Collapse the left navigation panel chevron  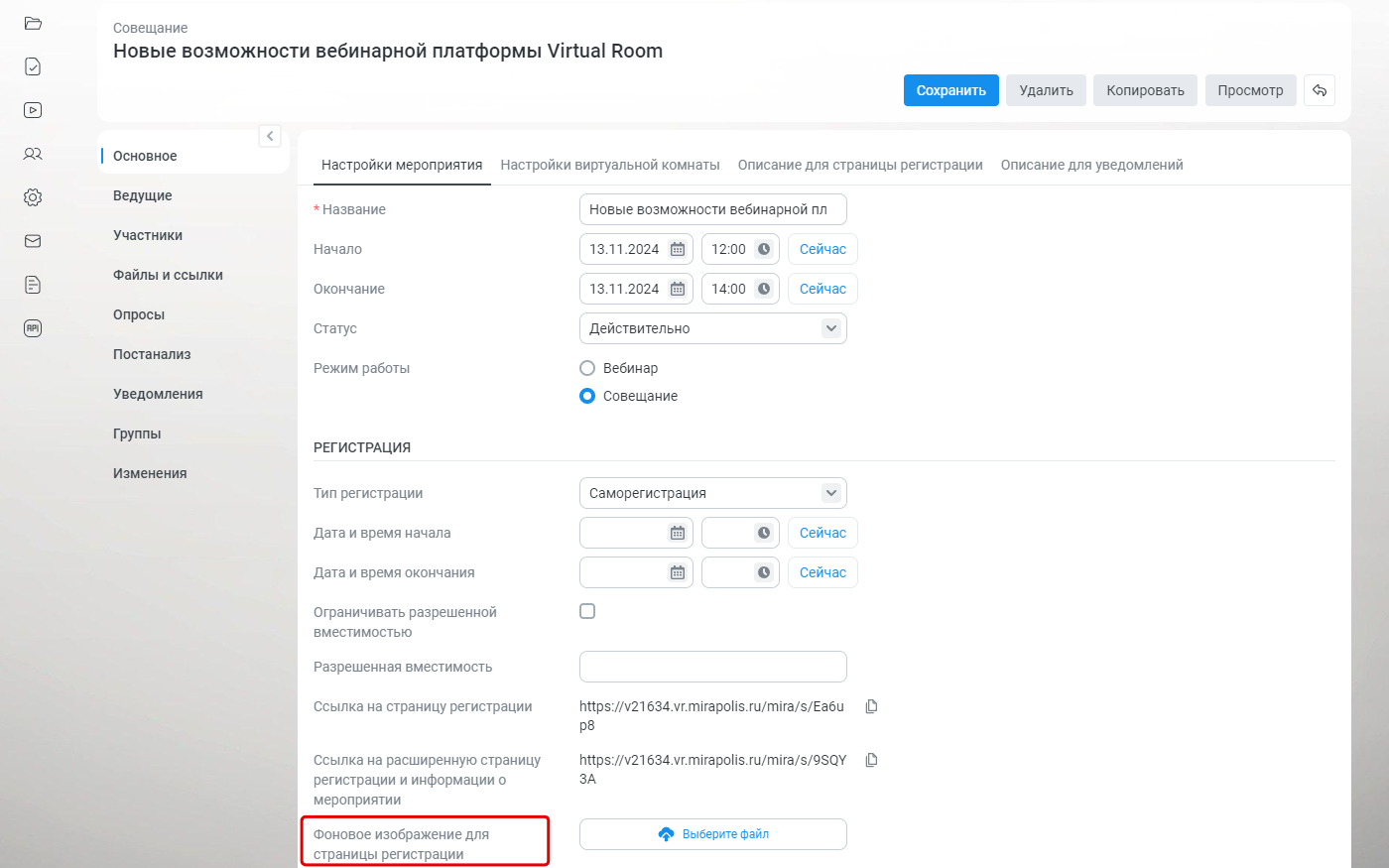[x=270, y=136]
